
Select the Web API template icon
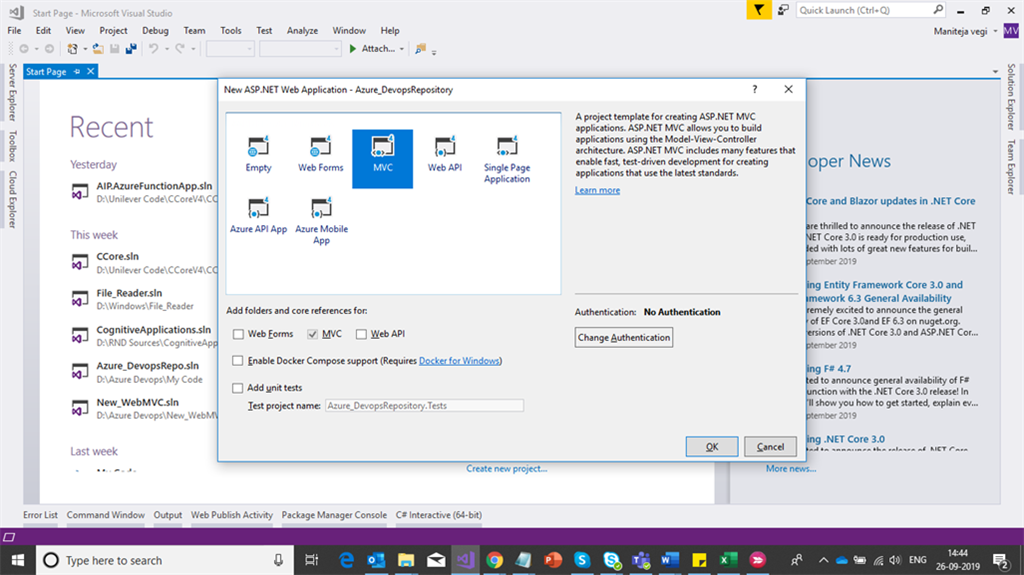tap(445, 146)
